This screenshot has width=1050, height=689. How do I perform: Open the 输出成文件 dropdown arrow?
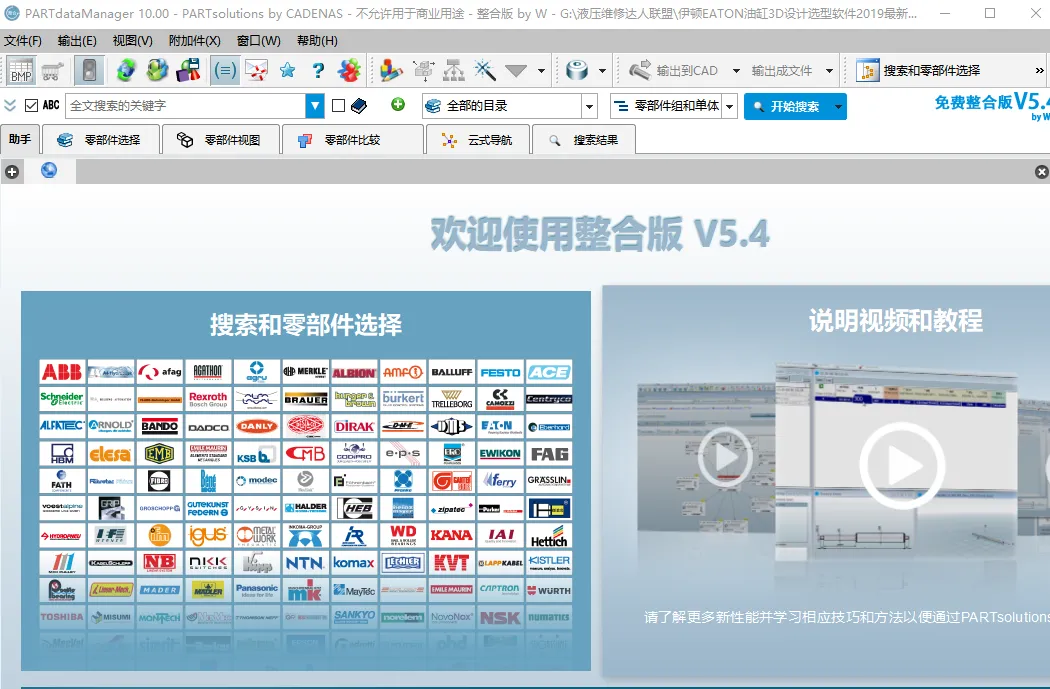pyautogui.click(x=829, y=70)
